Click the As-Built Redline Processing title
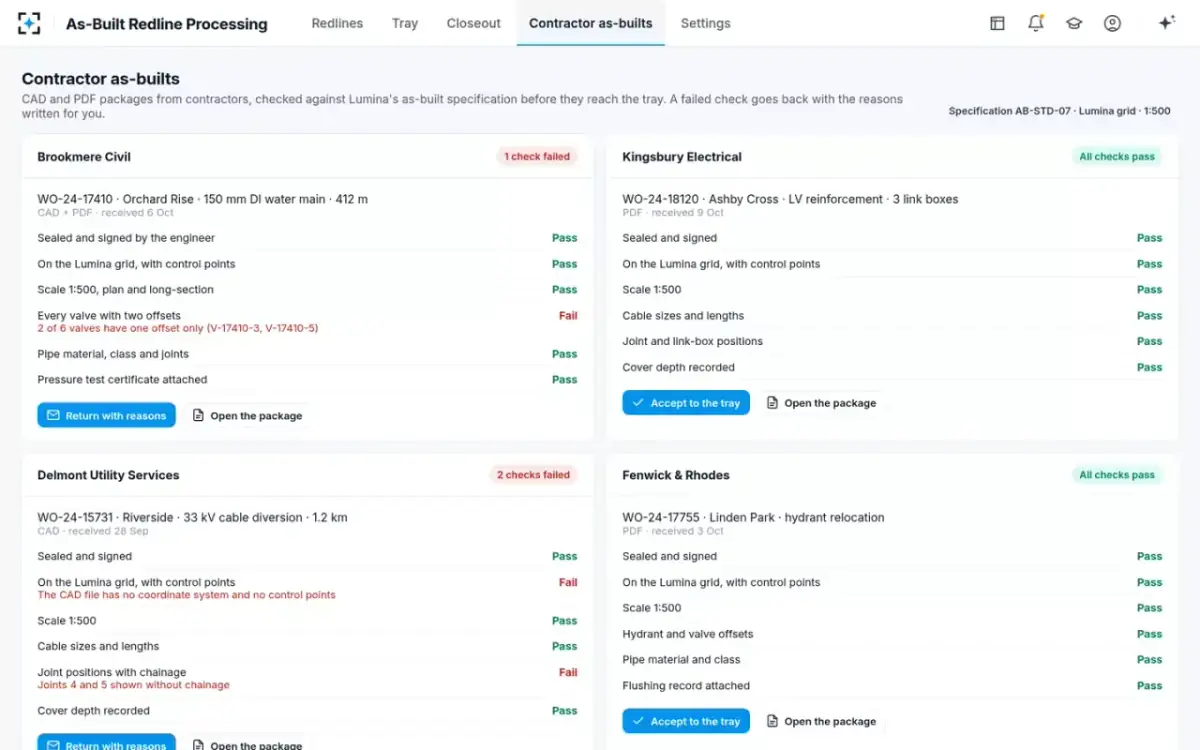The width and height of the screenshot is (1200, 750). [x=167, y=24]
